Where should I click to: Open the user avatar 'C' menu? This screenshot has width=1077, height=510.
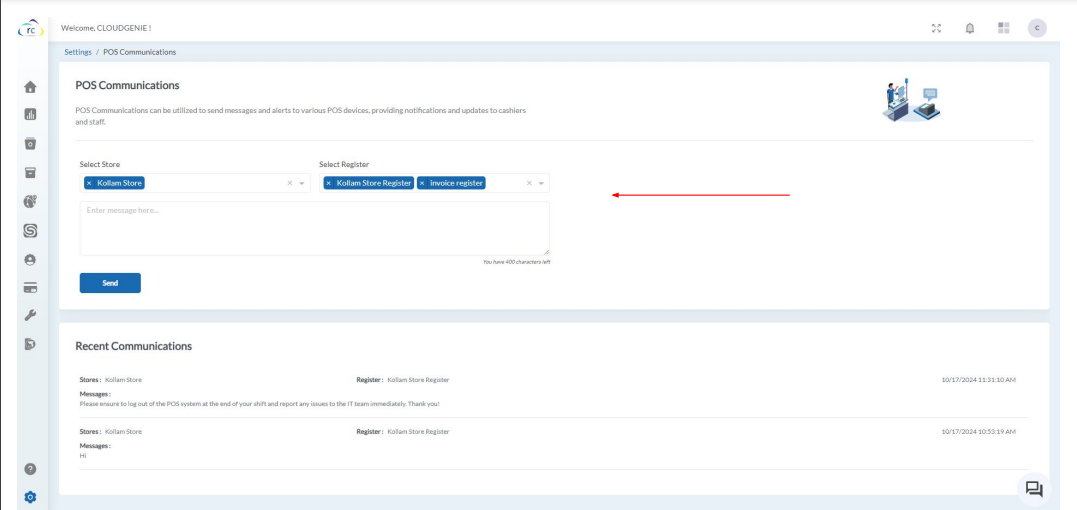point(1037,28)
